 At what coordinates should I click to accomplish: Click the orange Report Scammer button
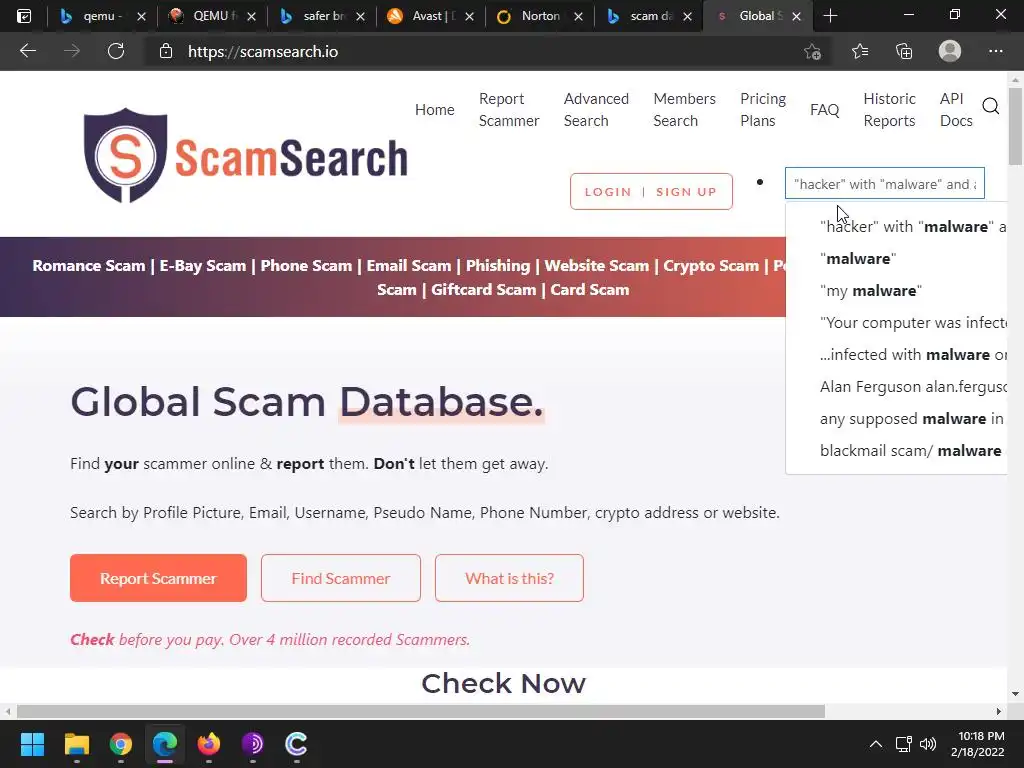click(x=158, y=578)
